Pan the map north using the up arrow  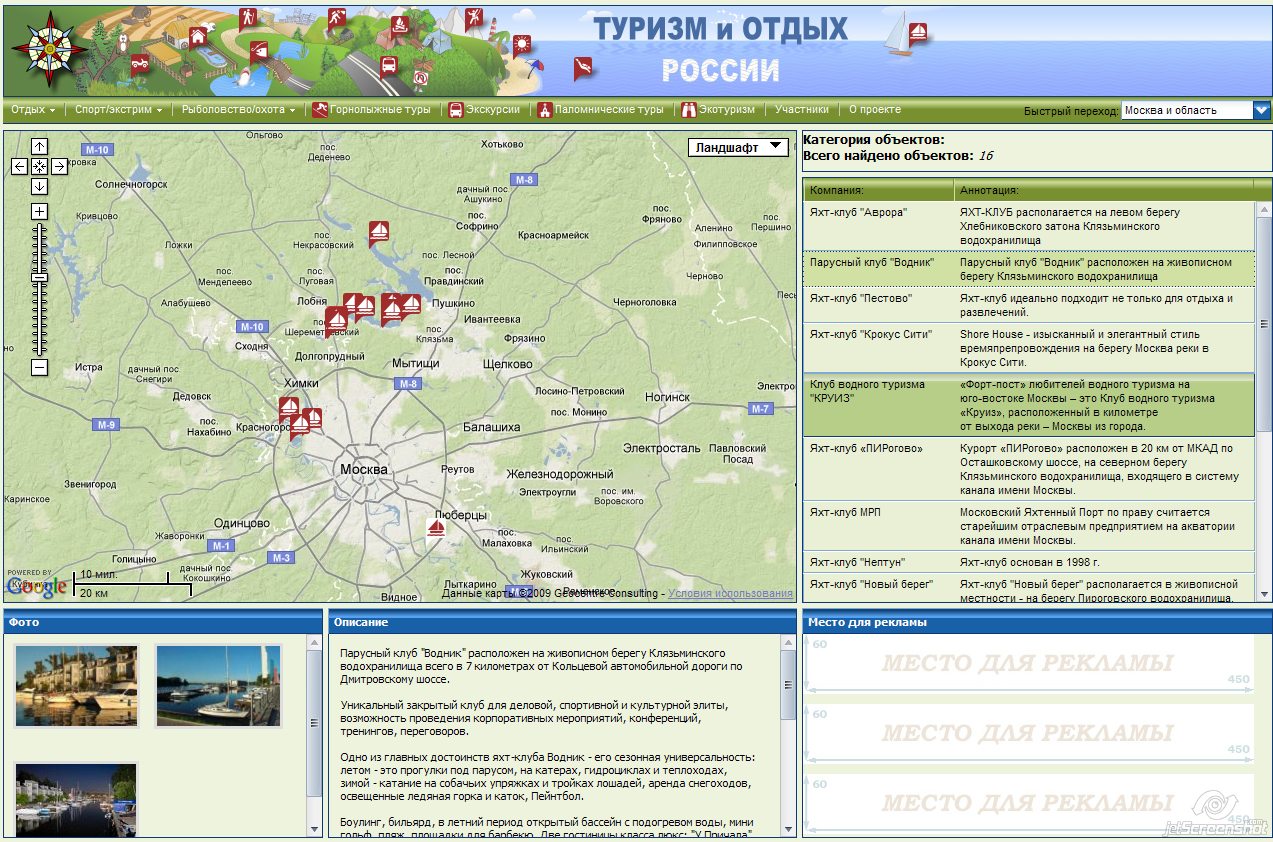[x=39, y=145]
